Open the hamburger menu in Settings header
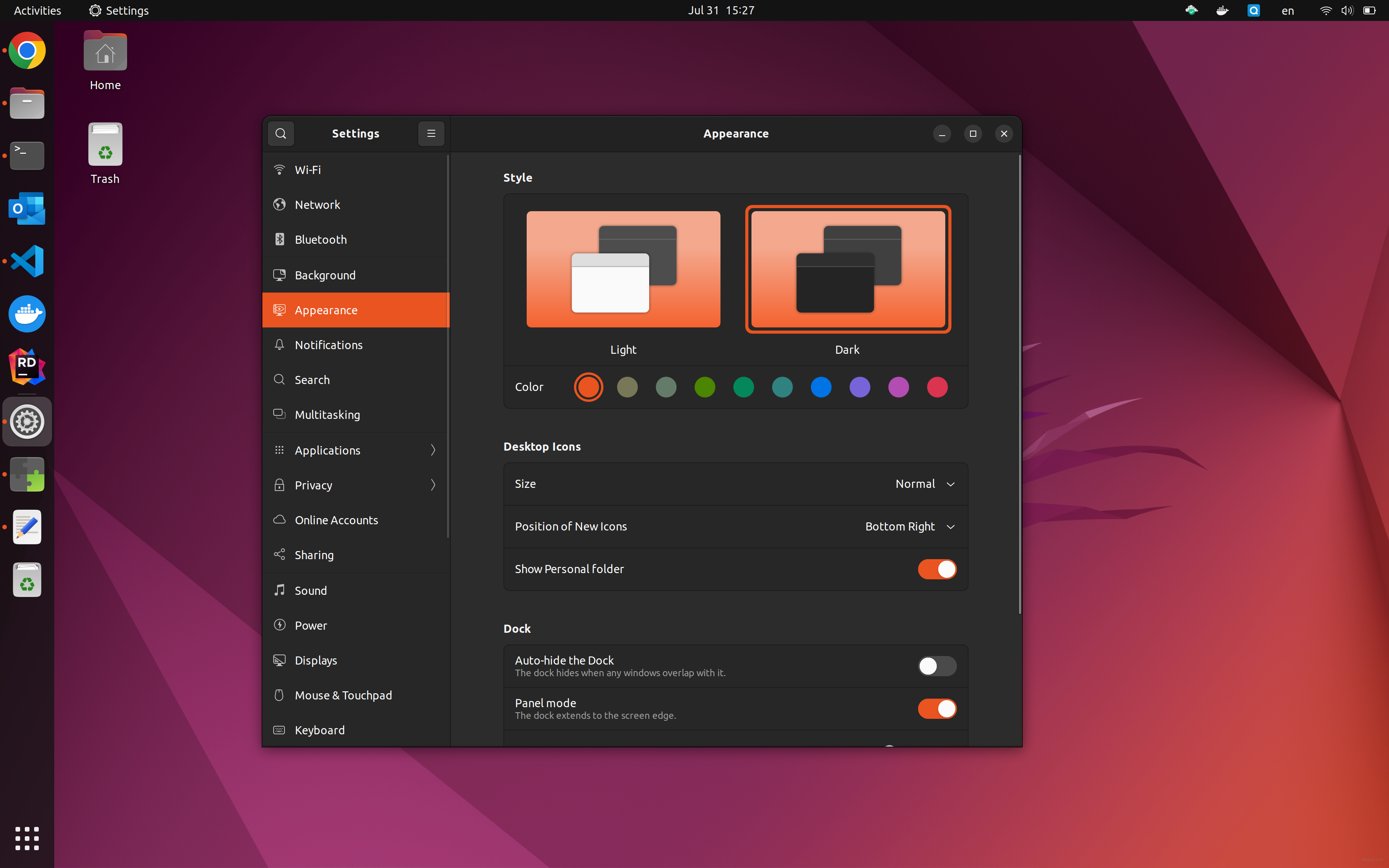1389x868 pixels. [431, 133]
